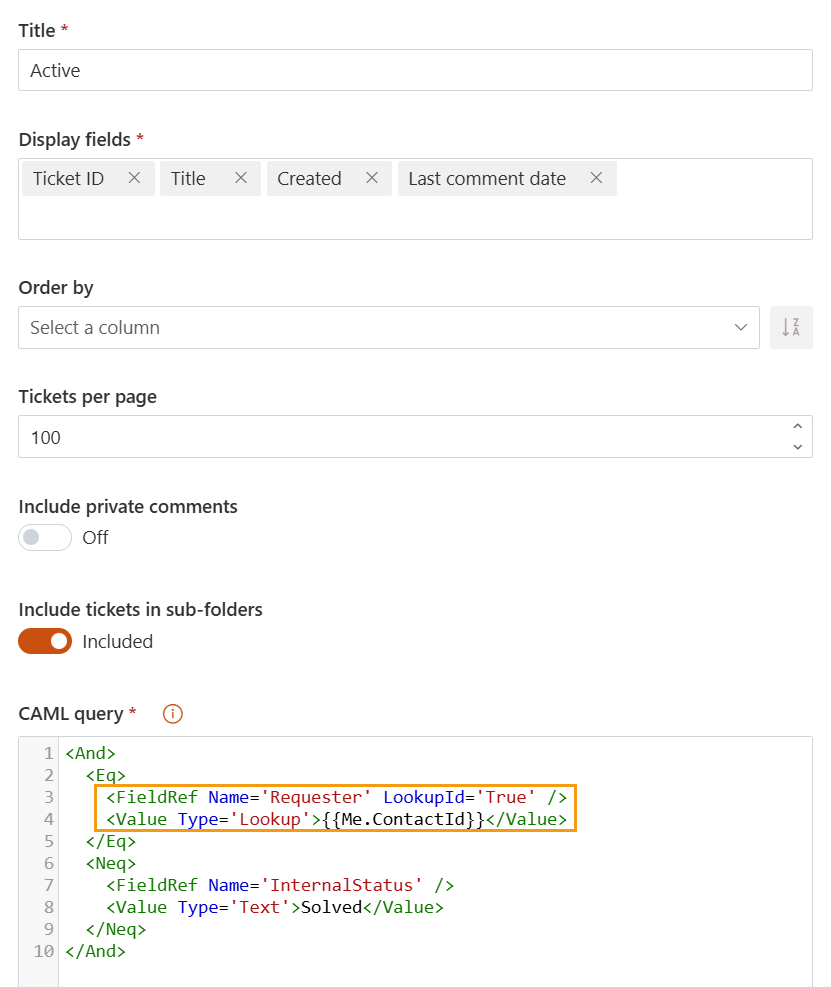Remove the Title display field chip
Viewport: 831px width, 987px height.
pos(239,177)
